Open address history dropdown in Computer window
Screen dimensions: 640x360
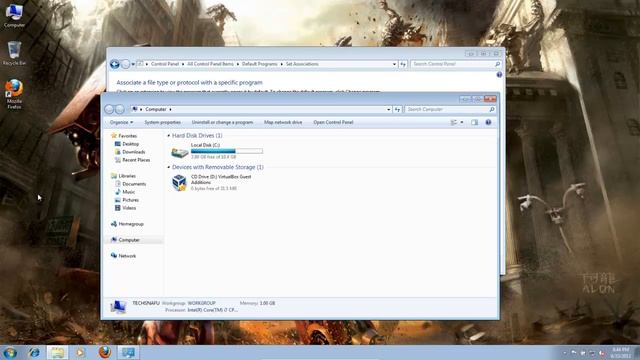pos(389,109)
